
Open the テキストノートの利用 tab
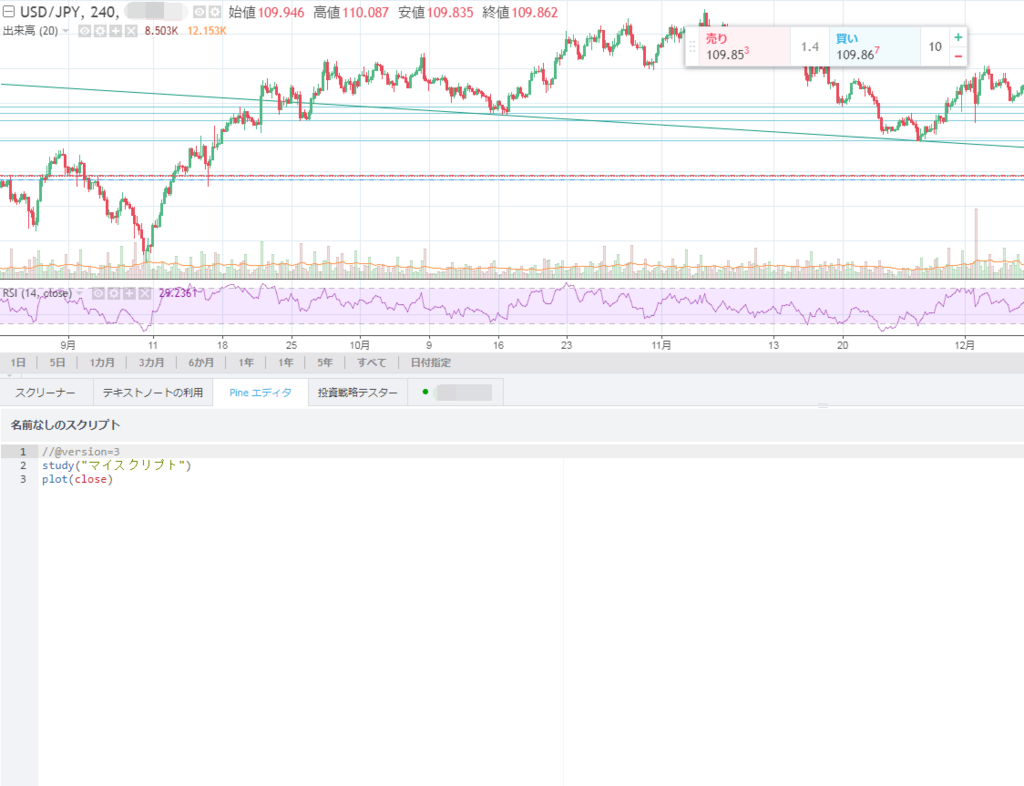point(153,392)
